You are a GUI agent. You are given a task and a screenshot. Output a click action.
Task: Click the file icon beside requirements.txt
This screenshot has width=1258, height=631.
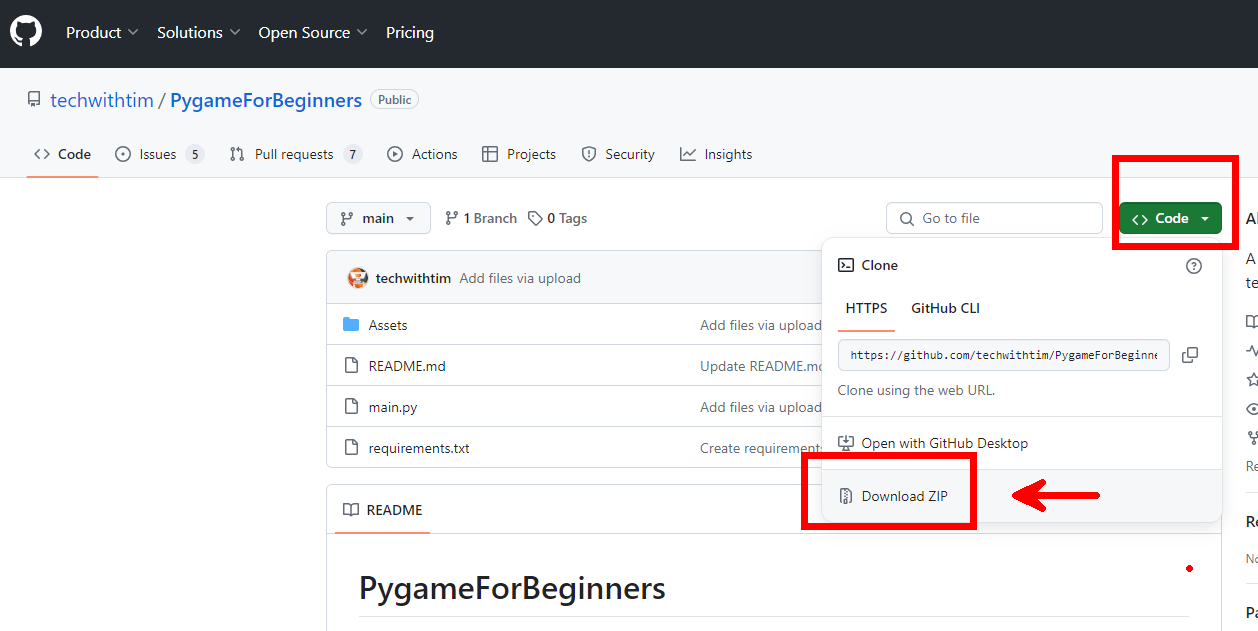pyautogui.click(x=351, y=448)
